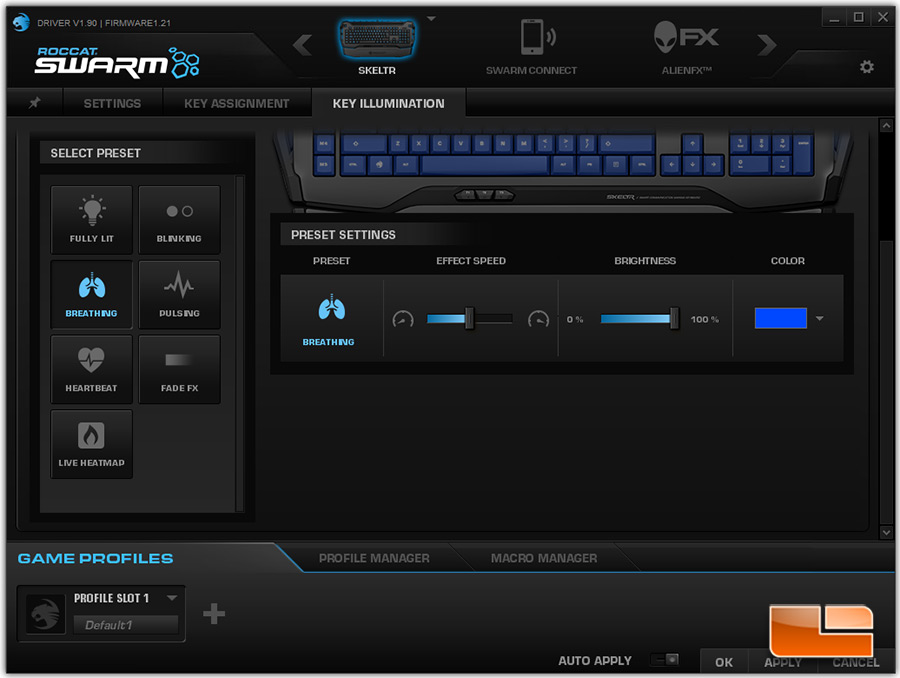
Task: Click the slow speed gauge icon
Action: (403, 319)
